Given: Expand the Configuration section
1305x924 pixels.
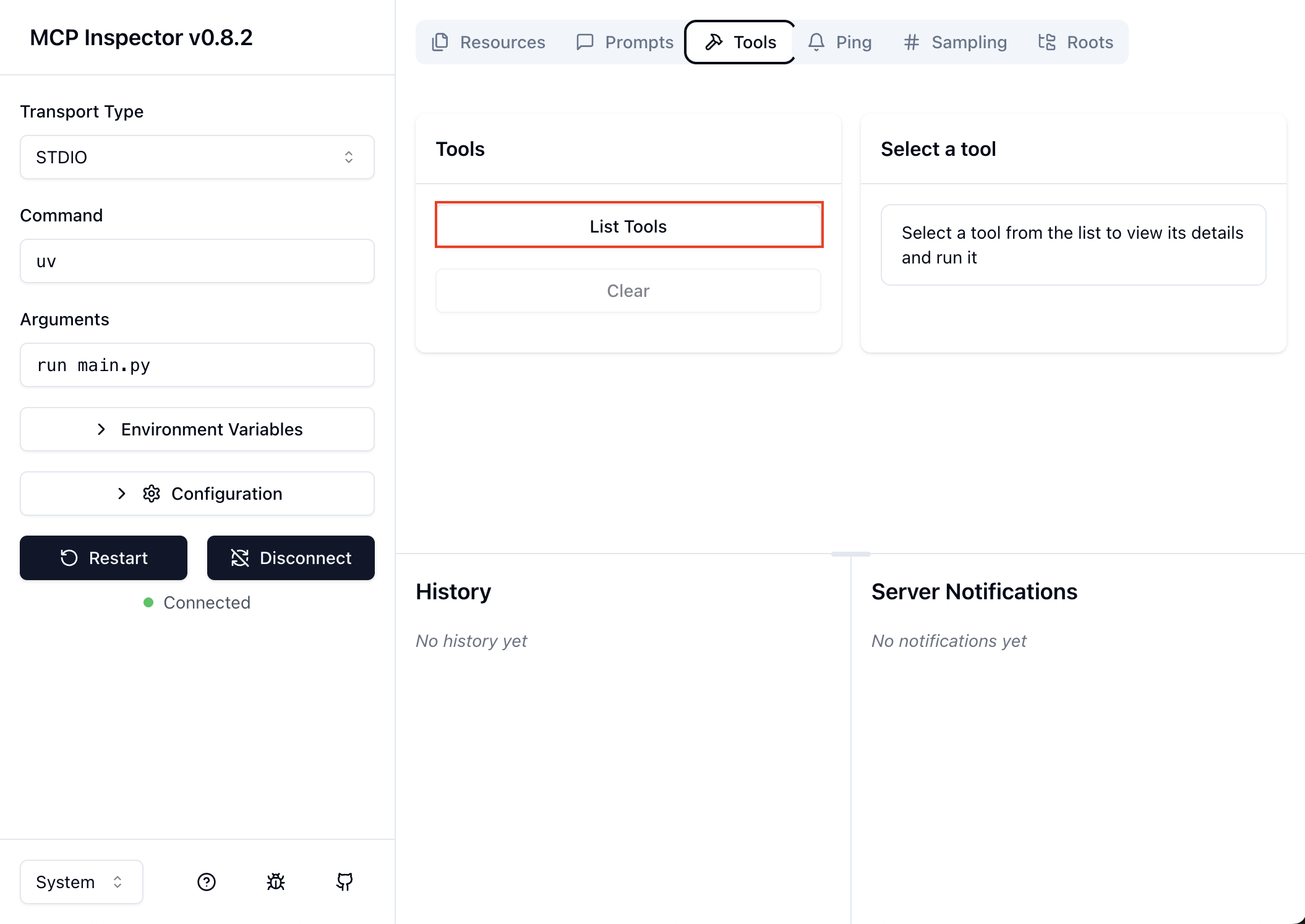Looking at the screenshot, I should [197, 494].
